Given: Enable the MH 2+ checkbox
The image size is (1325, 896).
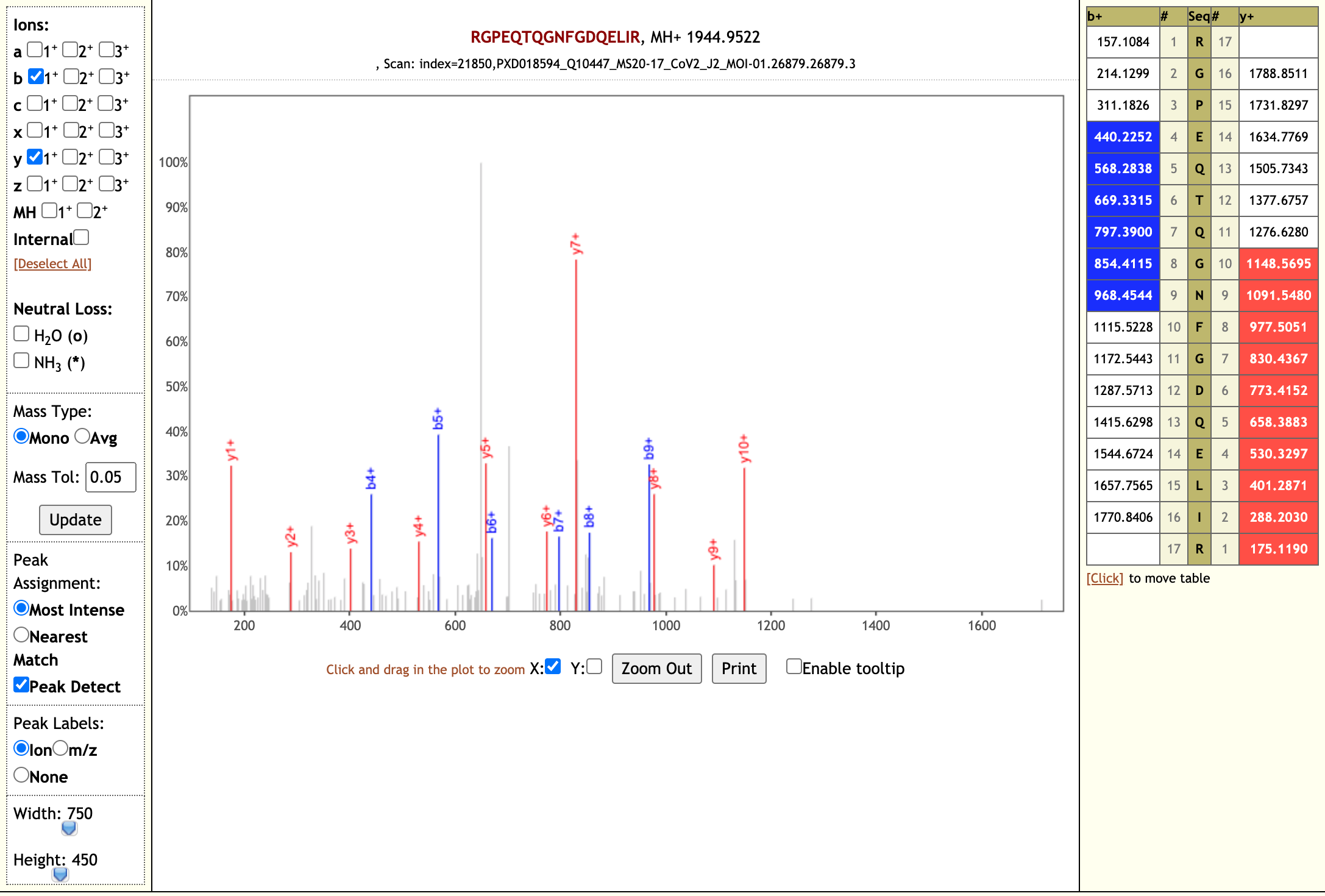Looking at the screenshot, I should (85, 210).
